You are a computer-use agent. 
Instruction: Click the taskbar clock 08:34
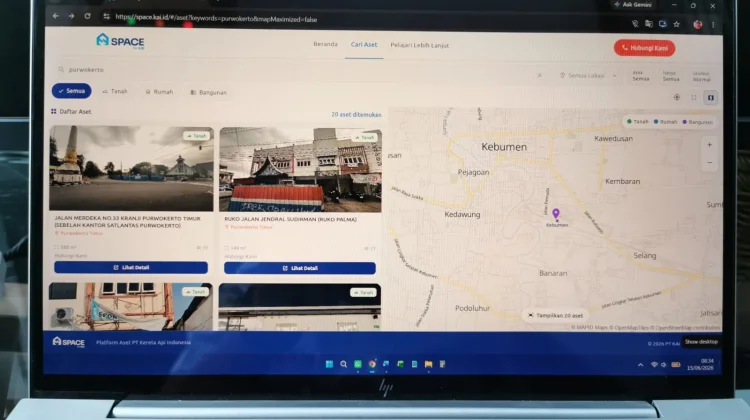point(706,361)
